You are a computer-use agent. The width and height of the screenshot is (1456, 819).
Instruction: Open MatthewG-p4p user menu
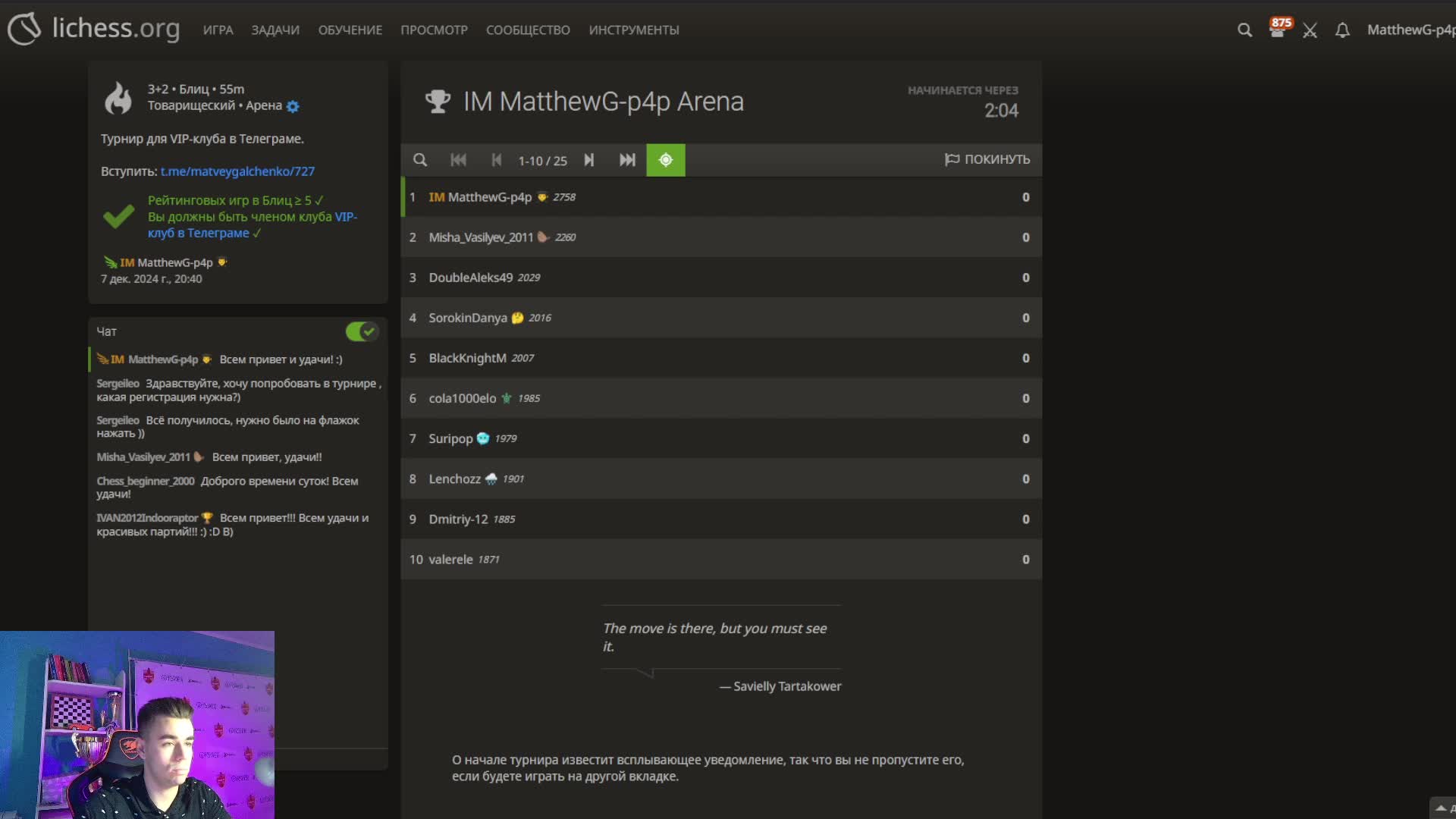click(1410, 30)
